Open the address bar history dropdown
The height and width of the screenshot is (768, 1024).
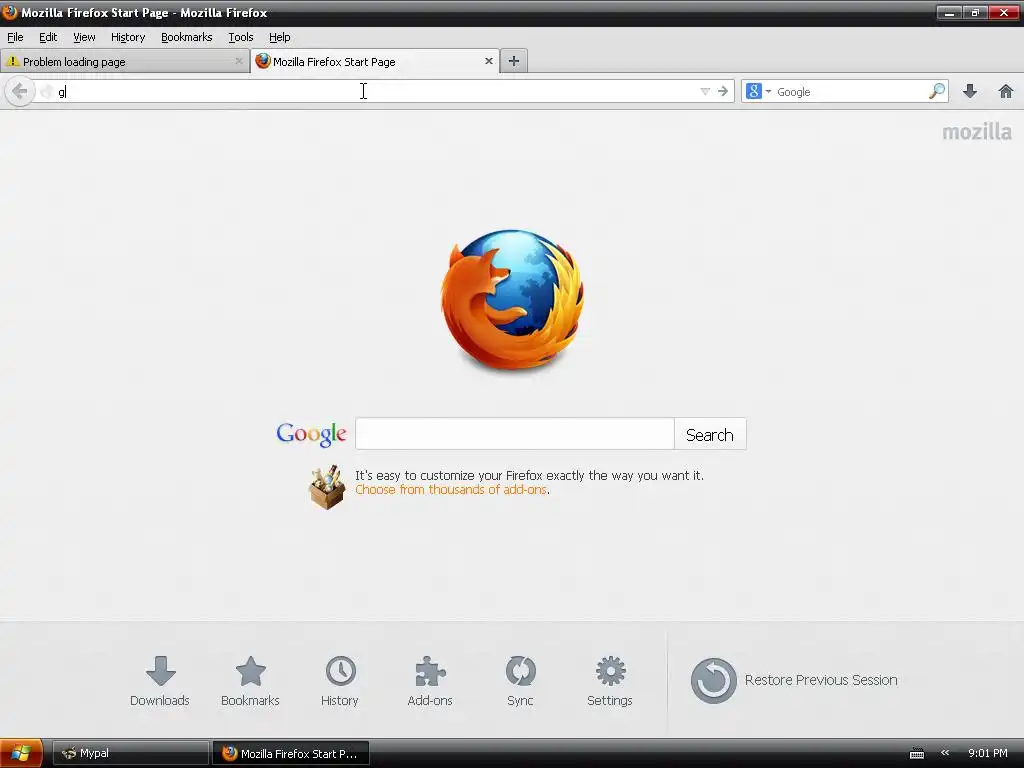point(705,91)
